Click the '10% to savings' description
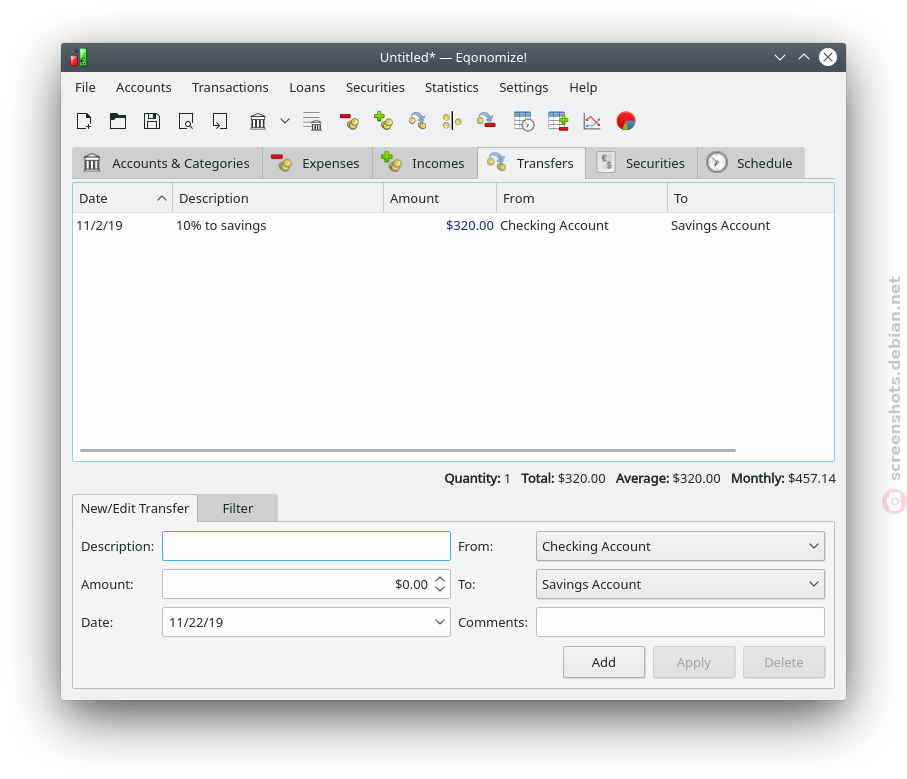Image resolution: width=907 pixels, height=779 pixels. [221, 226]
